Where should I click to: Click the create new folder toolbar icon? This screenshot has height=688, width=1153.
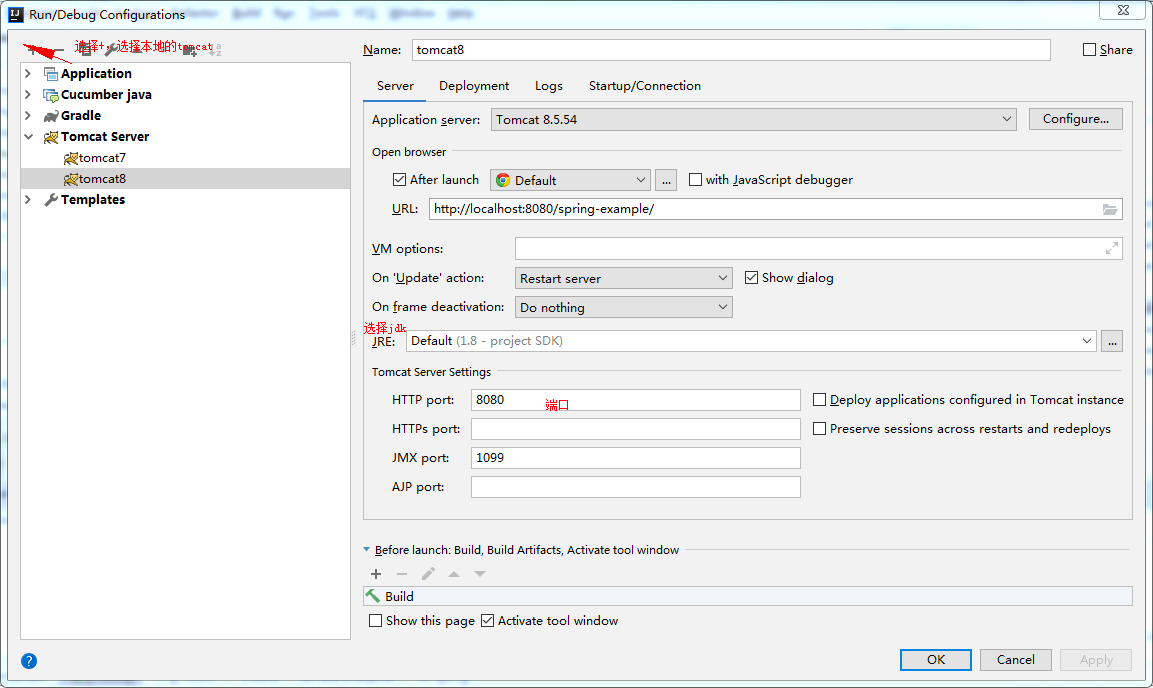click(x=190, y=50)
